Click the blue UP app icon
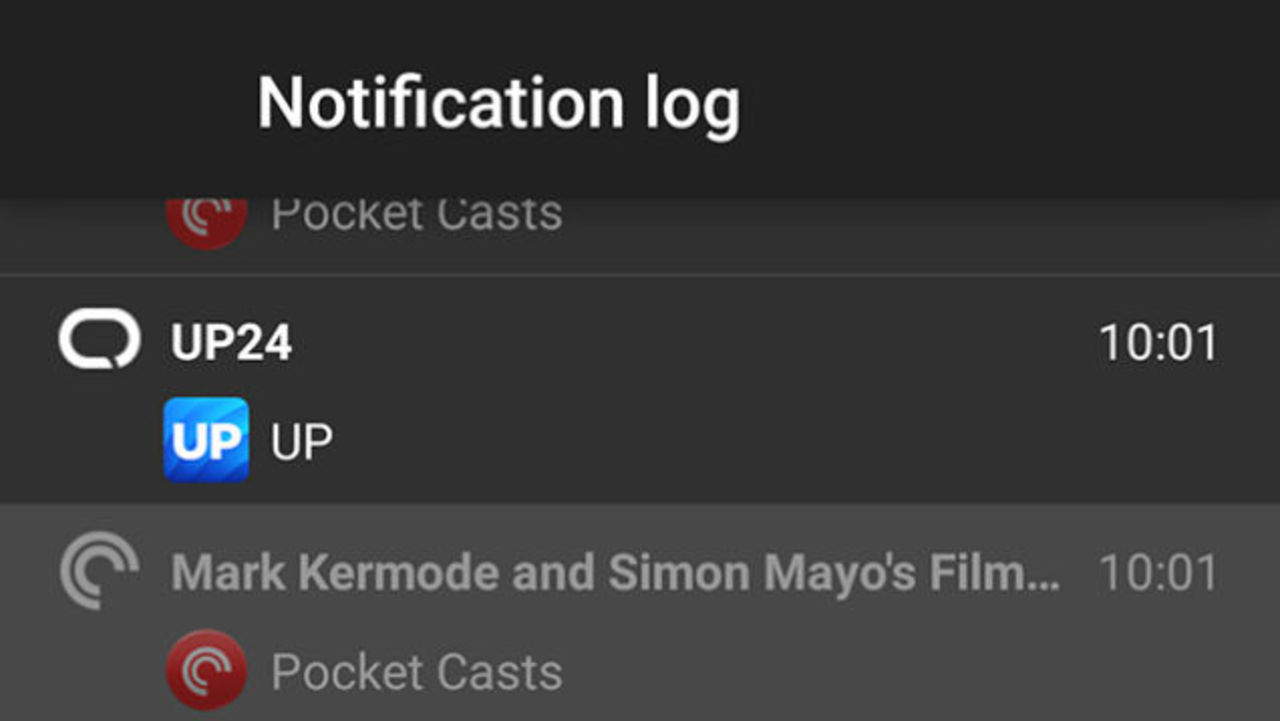The image size is (1280, 721). coord(206,440)
